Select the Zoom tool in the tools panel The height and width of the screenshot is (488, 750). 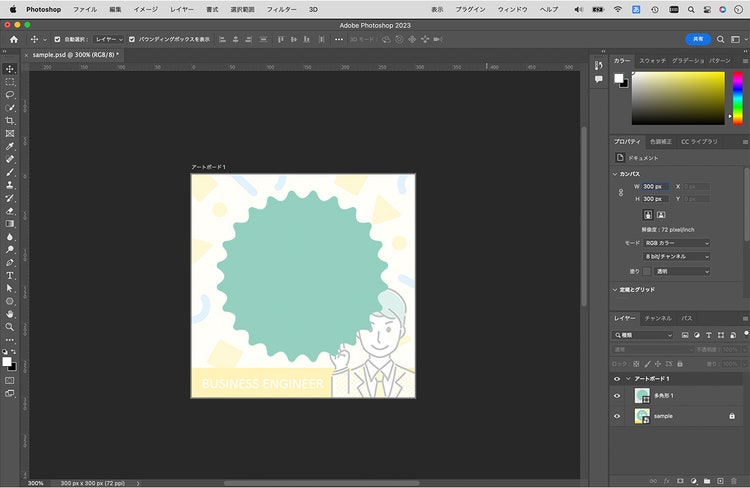(x=10, y=327)
